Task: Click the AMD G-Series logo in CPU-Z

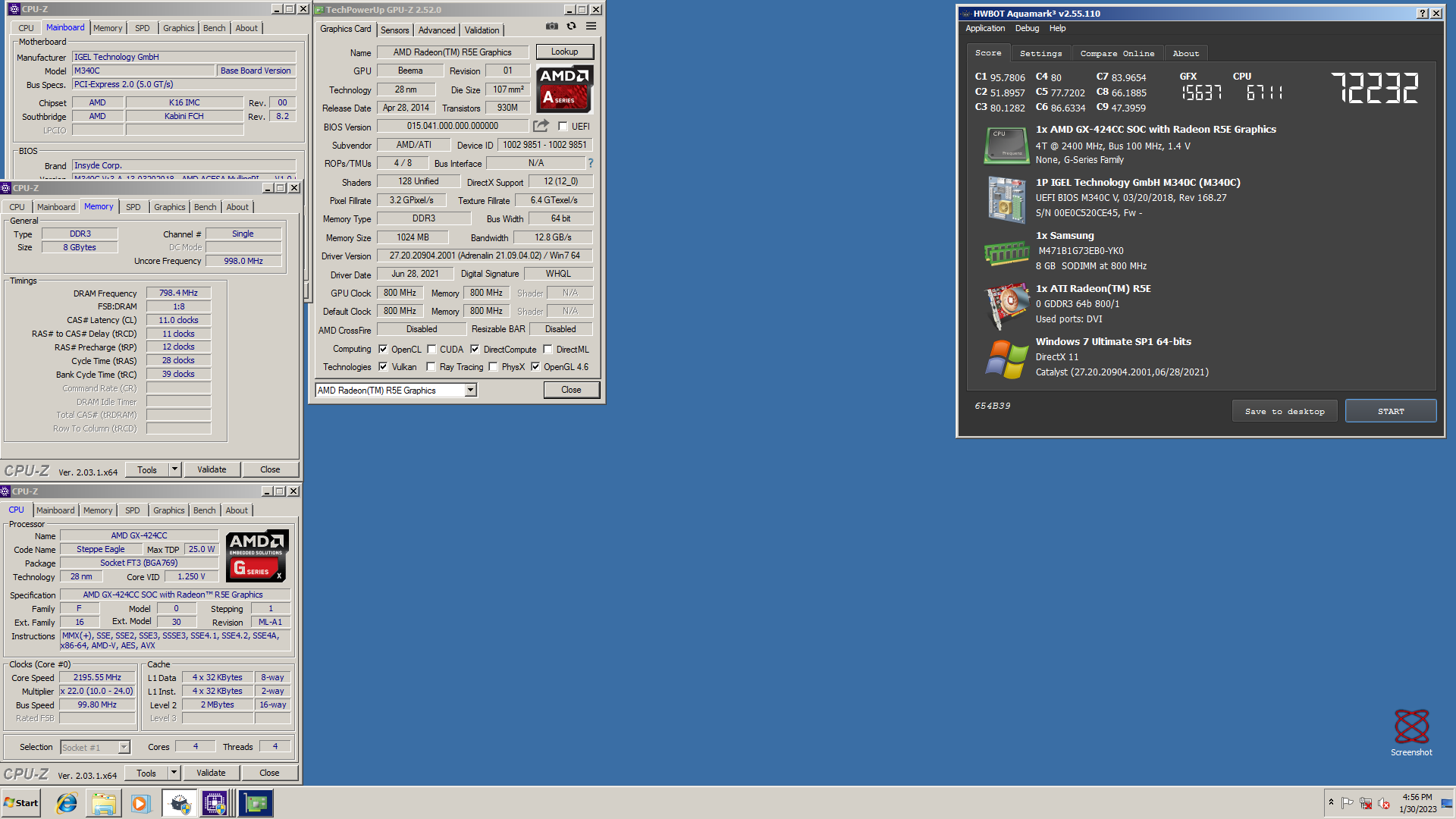Action: (x=257, y=556)
